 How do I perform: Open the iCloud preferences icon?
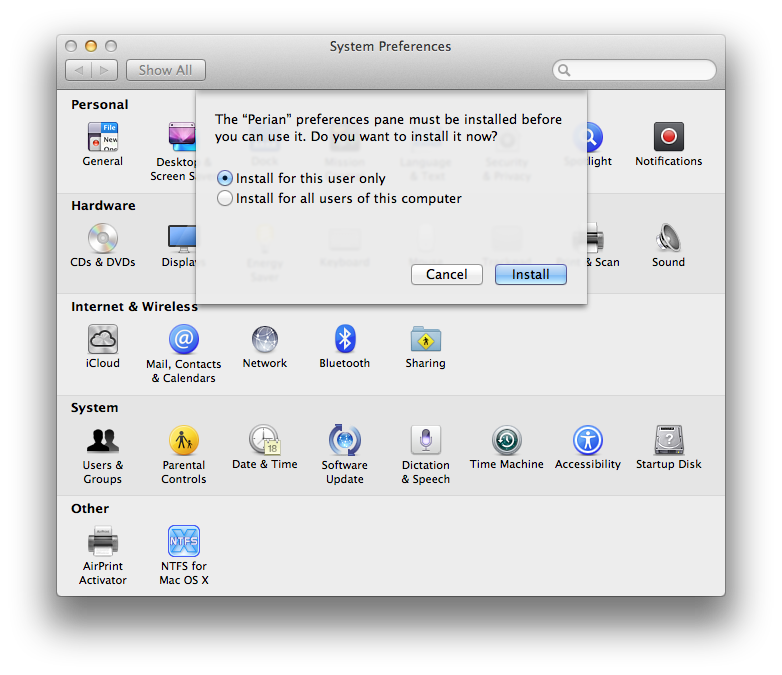pyautogui.click(x=102, y=340)
